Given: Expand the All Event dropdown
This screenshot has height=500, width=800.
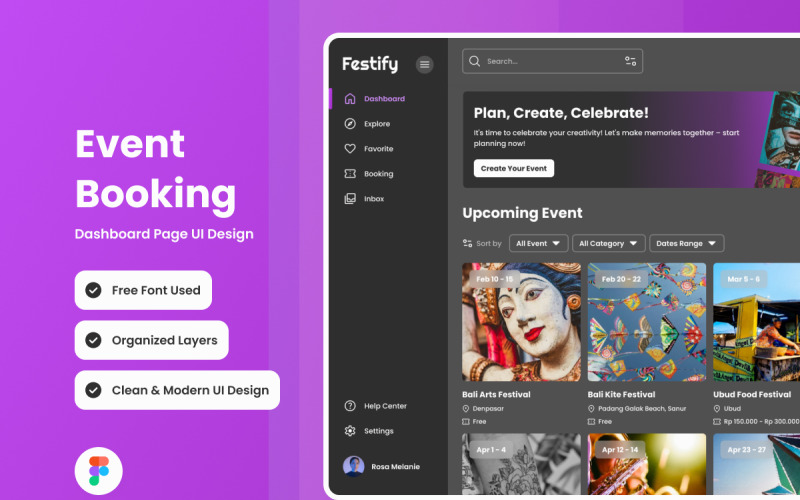Looking at the screenshot, I should (538, 243).
